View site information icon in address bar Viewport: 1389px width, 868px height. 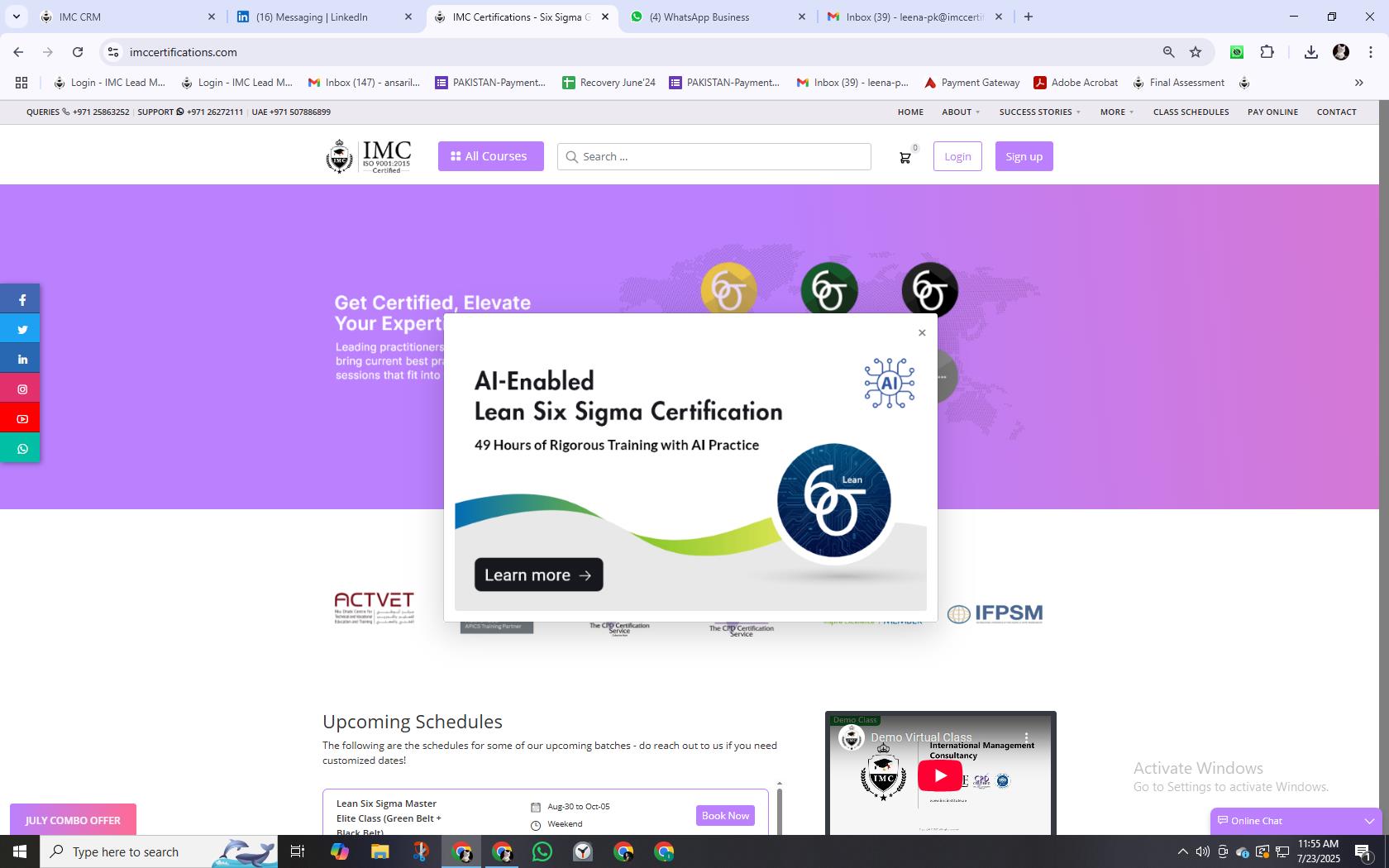point(113,52)
